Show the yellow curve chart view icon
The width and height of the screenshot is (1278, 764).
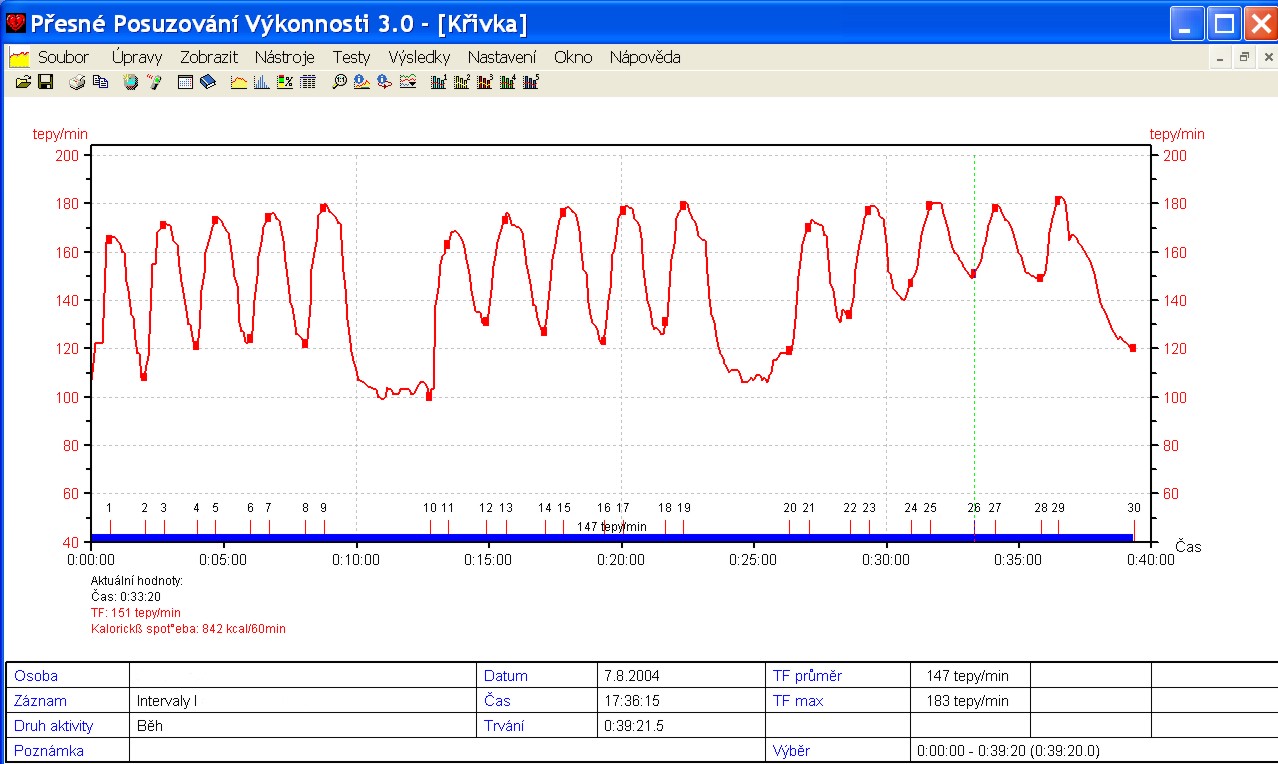click(x=239, y=82)
